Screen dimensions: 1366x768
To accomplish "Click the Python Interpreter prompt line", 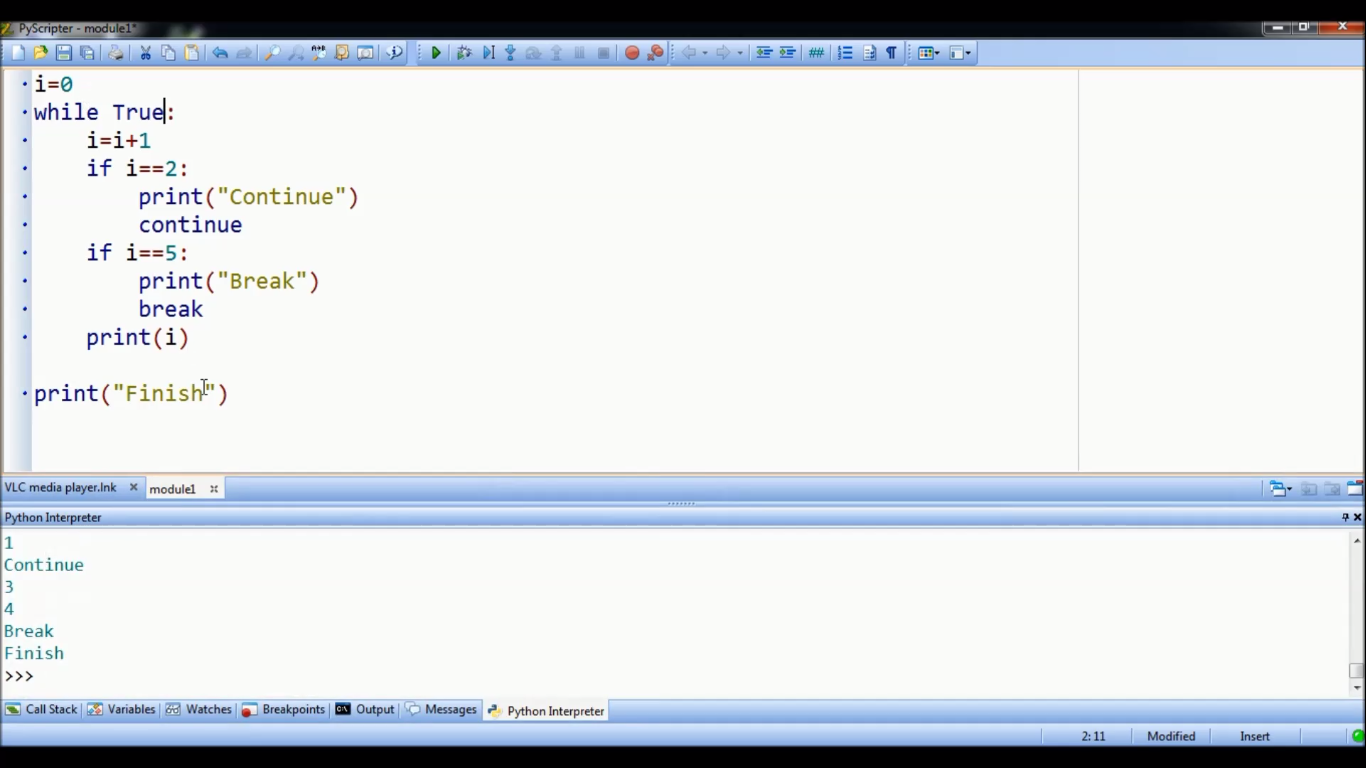I will pyautogui.click(x=18, y=676).
